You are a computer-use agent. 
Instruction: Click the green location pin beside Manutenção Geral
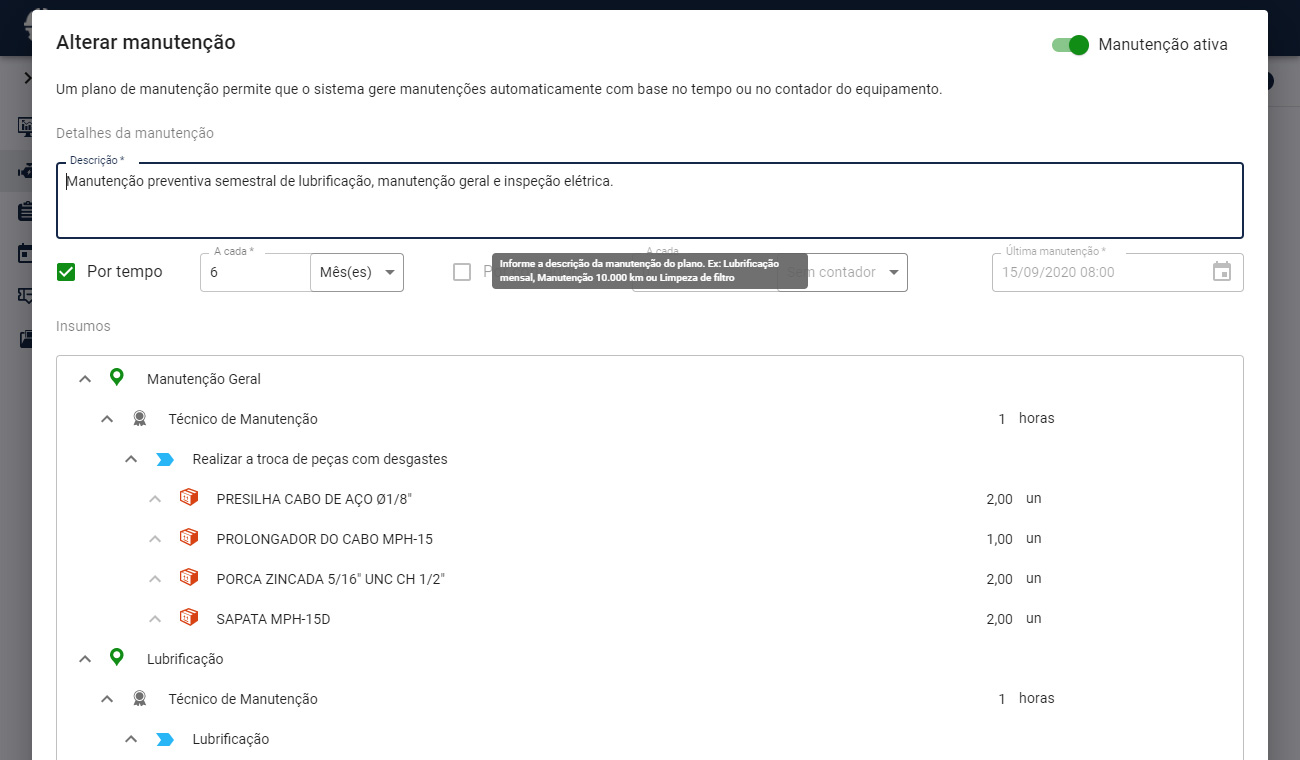click(117, 378)
